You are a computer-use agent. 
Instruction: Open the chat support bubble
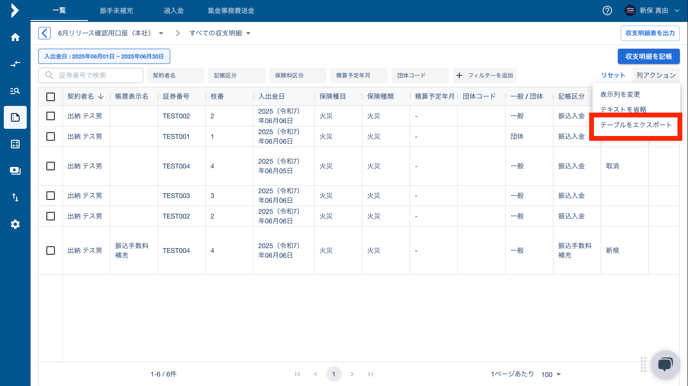click(665, 364)
